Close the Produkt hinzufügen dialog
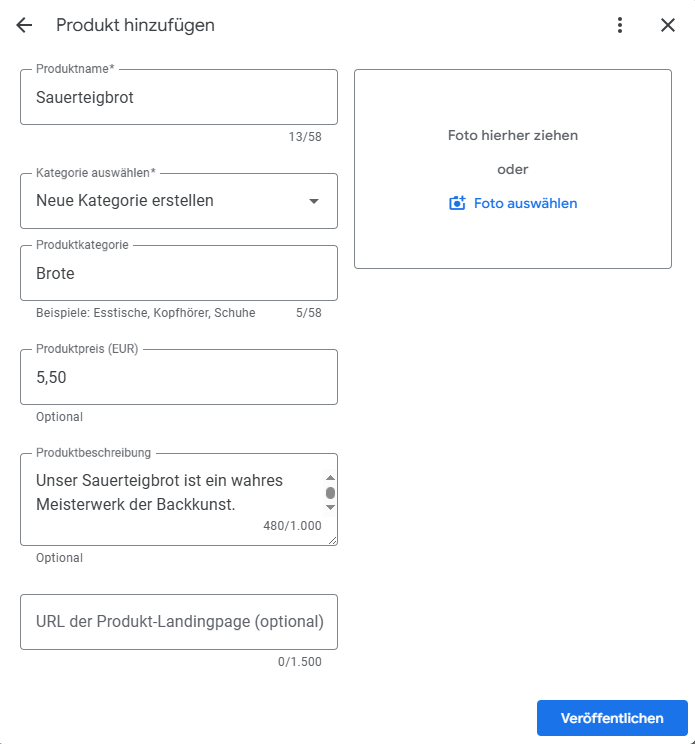The width and height of the screenshot is (695, 744). tap(667, 25)
